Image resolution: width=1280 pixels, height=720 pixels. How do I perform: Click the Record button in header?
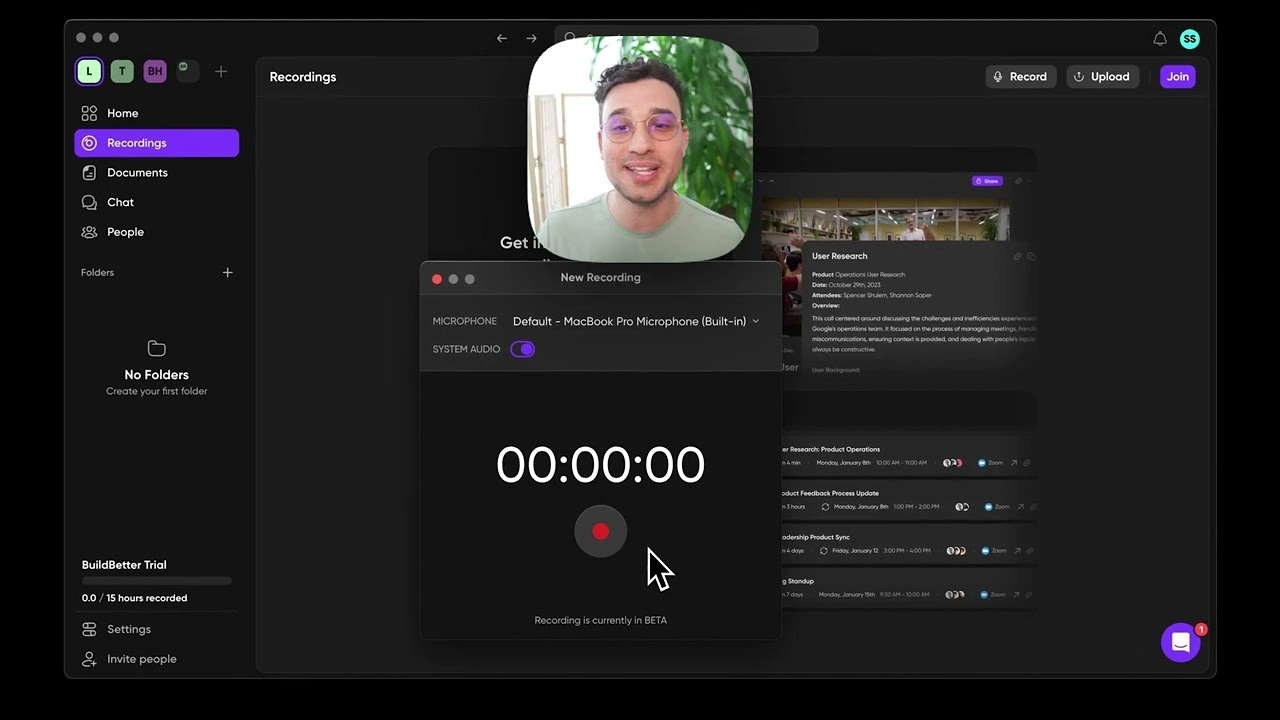(1020, 77)
